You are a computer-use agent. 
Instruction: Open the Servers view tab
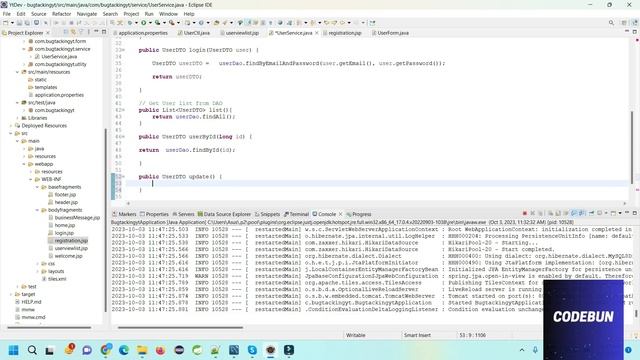tap(183, 214)
